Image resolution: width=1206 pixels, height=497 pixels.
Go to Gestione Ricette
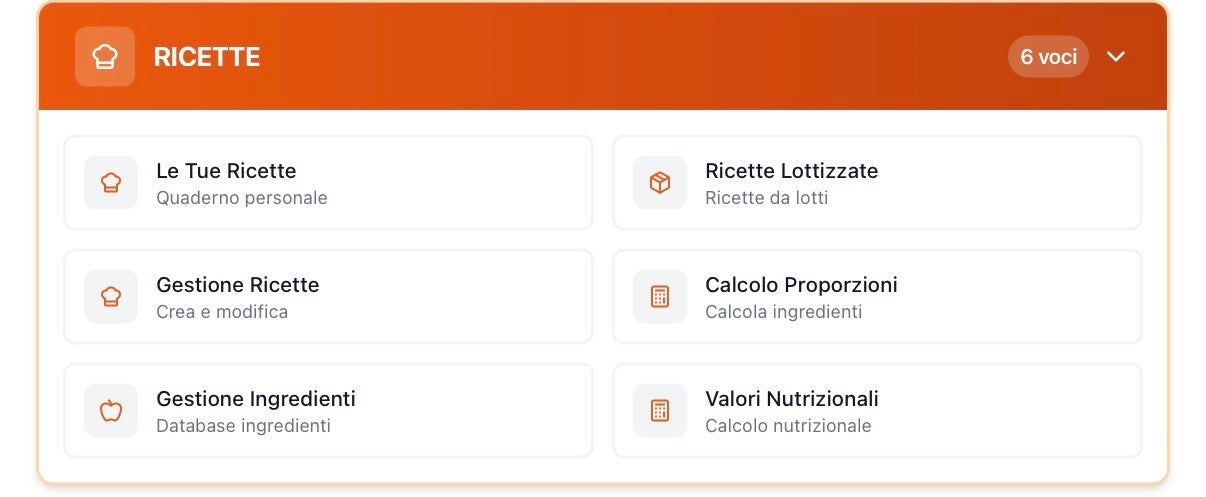coord(237,285)
